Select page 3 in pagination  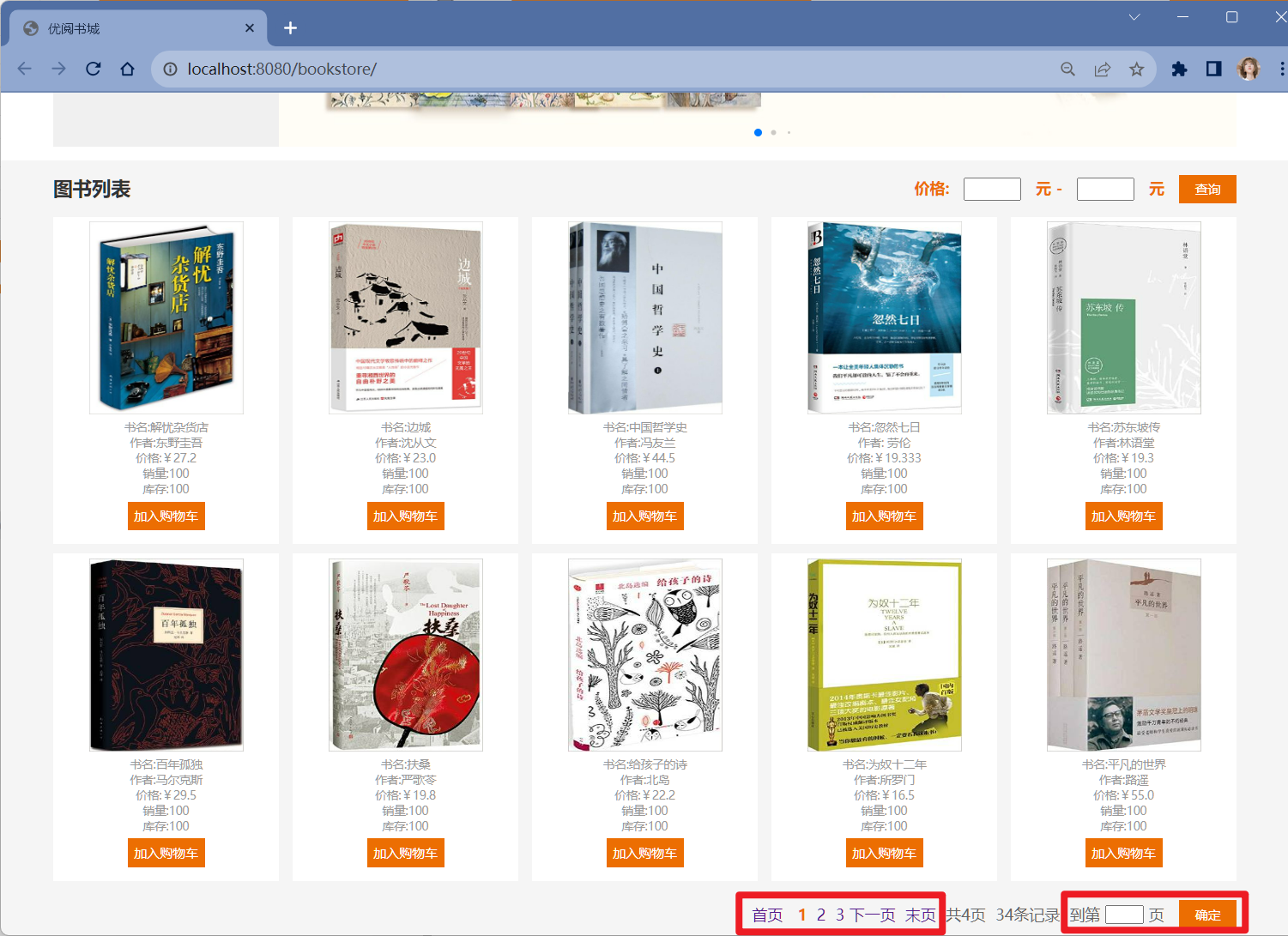click(x=840, y=915)
